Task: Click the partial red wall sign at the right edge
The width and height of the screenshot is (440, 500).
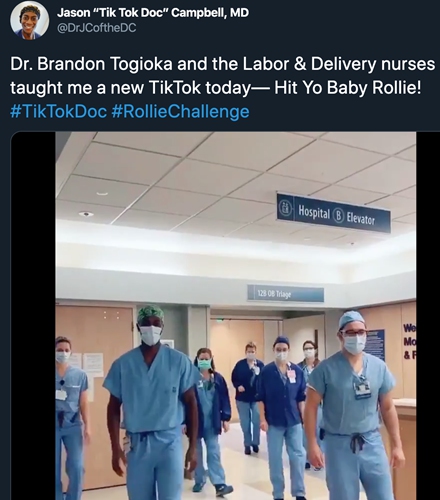Action: [410, 341]
